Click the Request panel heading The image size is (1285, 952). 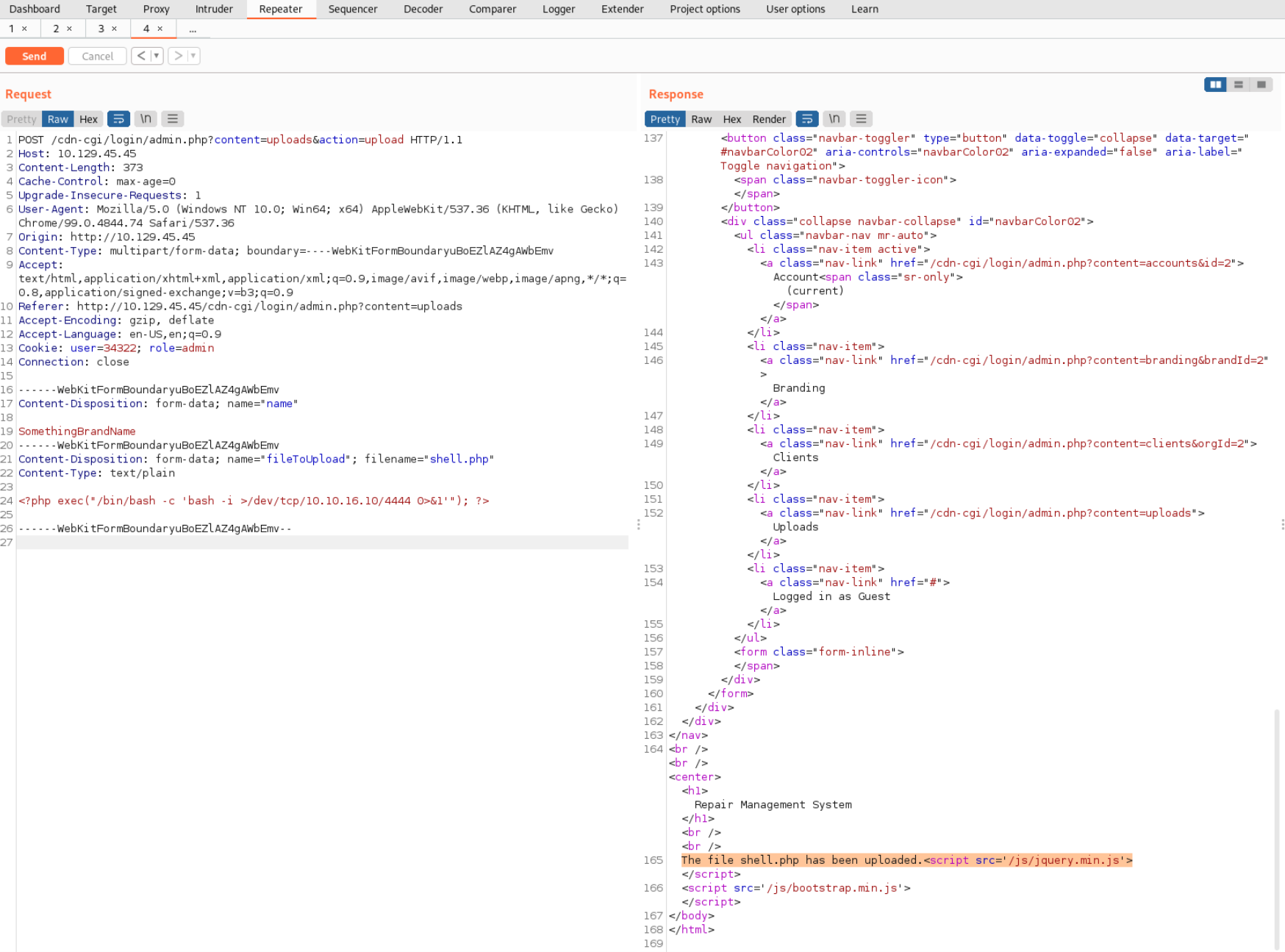(x=29, y=94)
